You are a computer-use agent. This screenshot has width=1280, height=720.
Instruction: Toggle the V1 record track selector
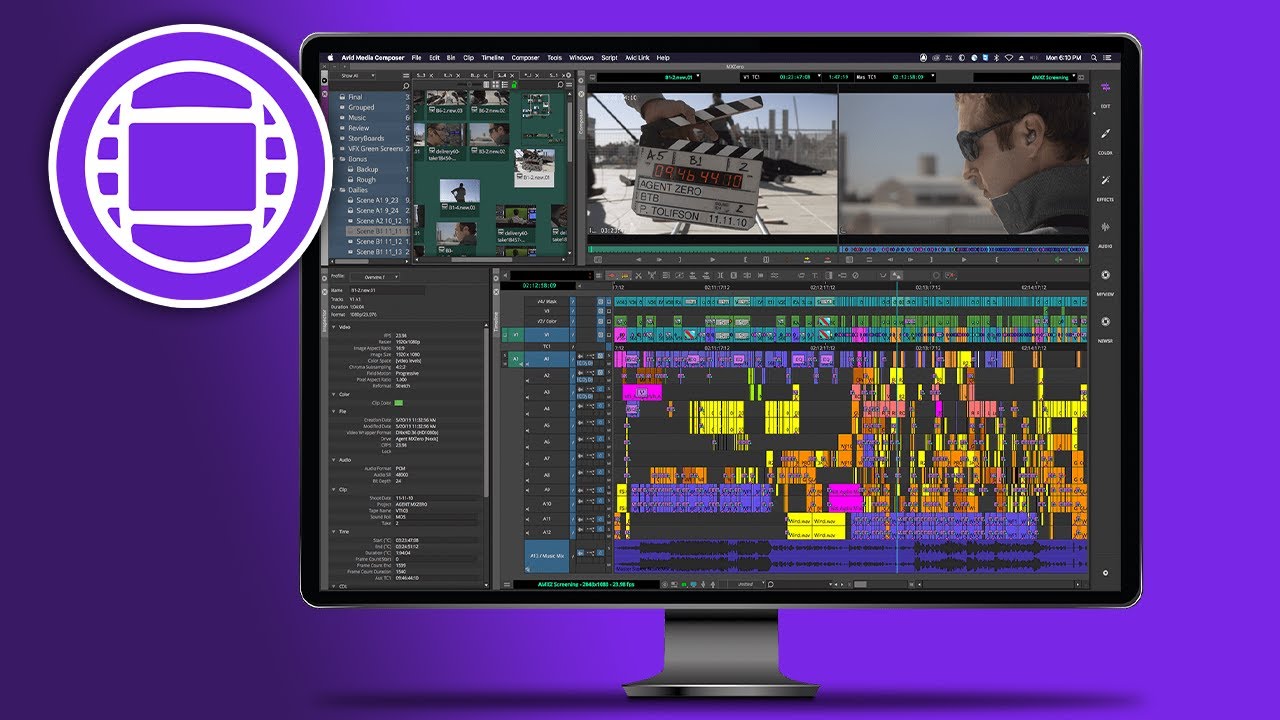pos(546,335)
